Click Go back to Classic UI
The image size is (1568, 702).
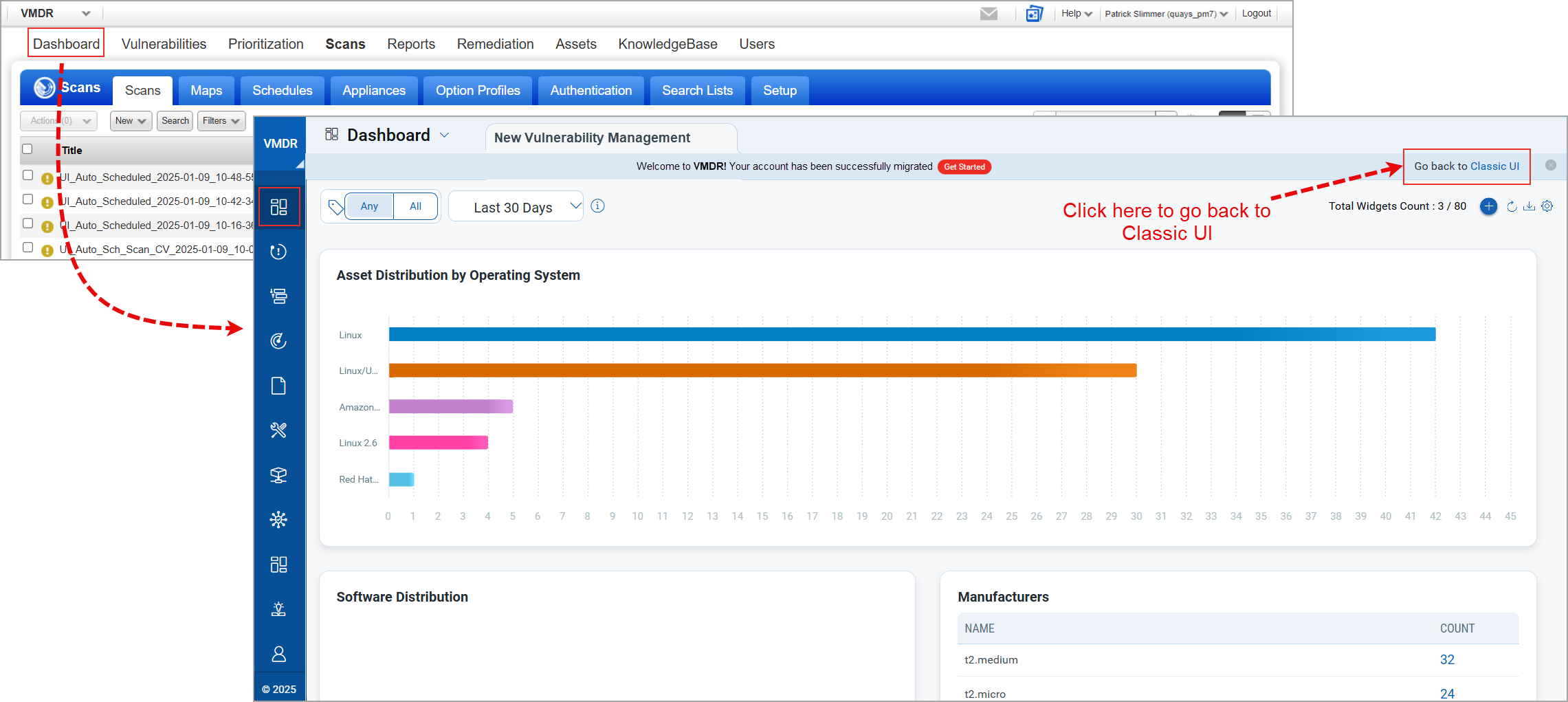(1466, 166)
